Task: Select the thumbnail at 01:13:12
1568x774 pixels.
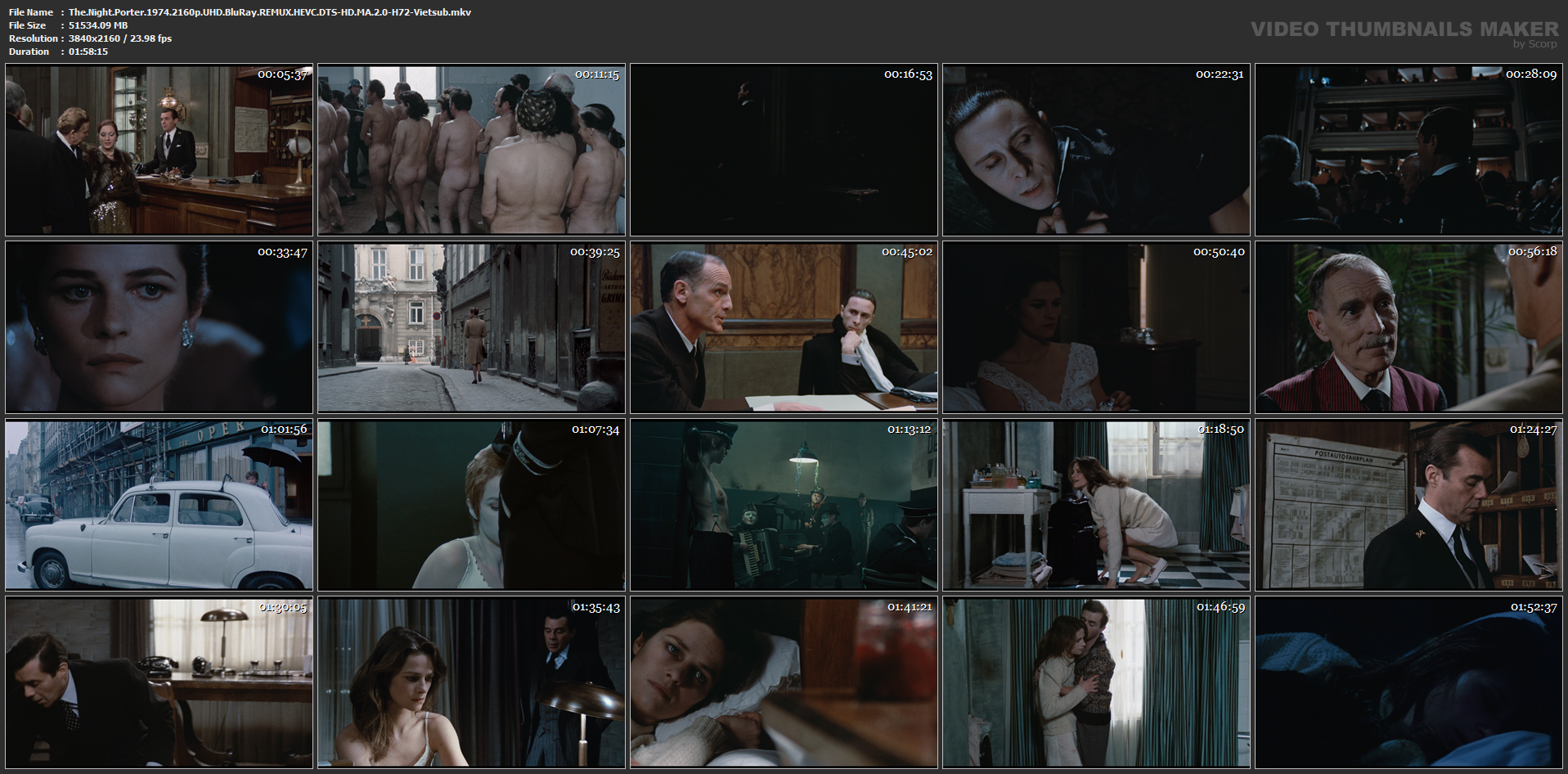Action: [x=784, y=505]
